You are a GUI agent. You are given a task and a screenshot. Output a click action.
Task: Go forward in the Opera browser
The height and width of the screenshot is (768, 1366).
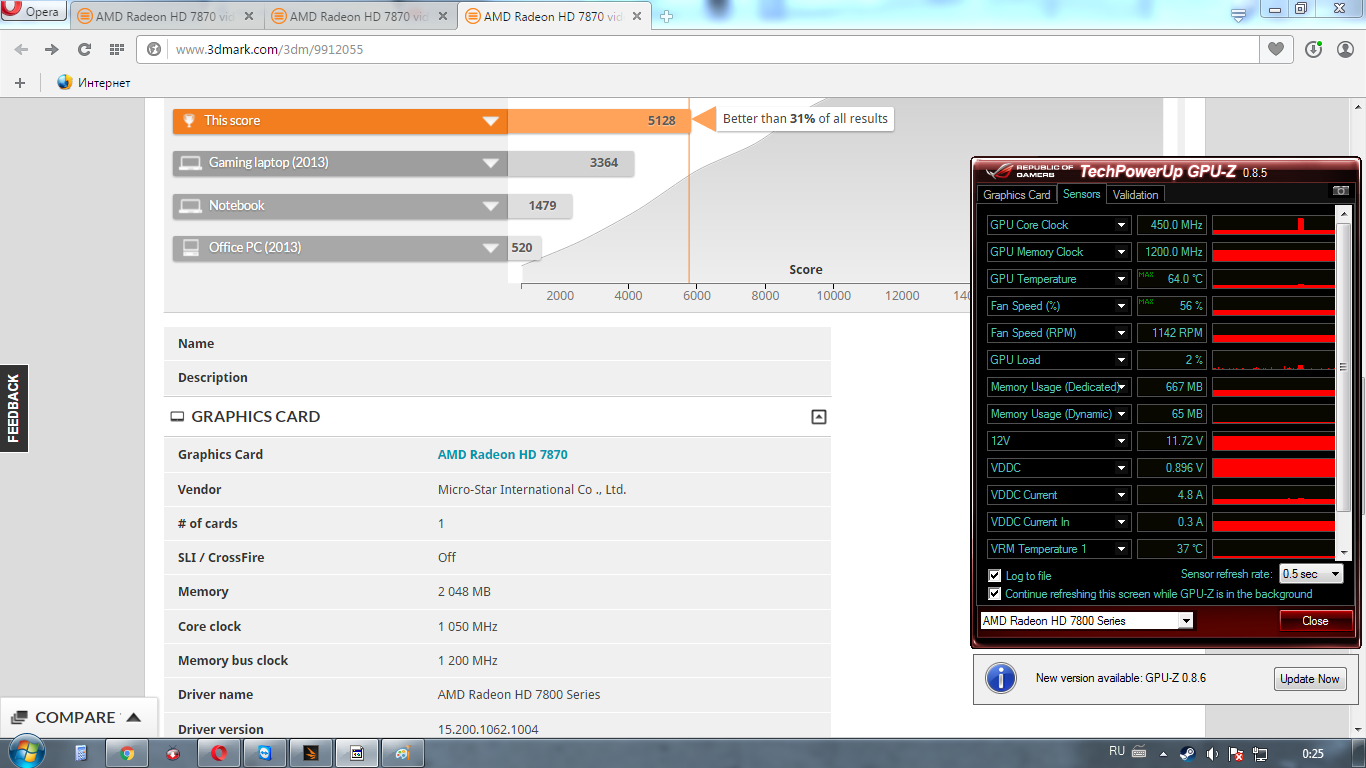click(x=52, y=49)
